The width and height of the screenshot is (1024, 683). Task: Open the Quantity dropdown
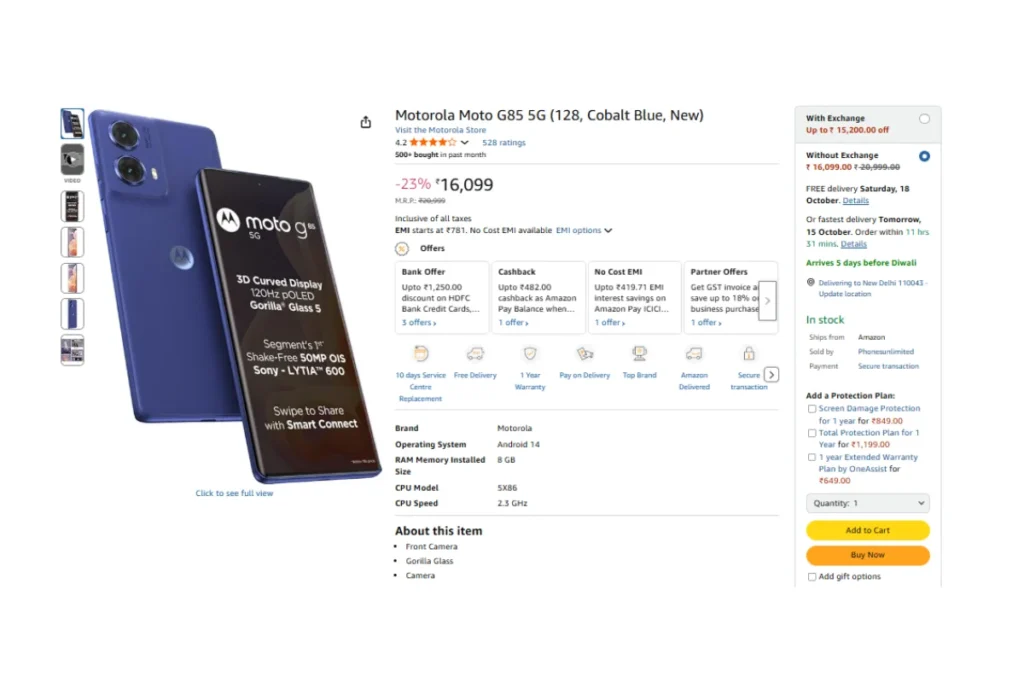(867, 504)
